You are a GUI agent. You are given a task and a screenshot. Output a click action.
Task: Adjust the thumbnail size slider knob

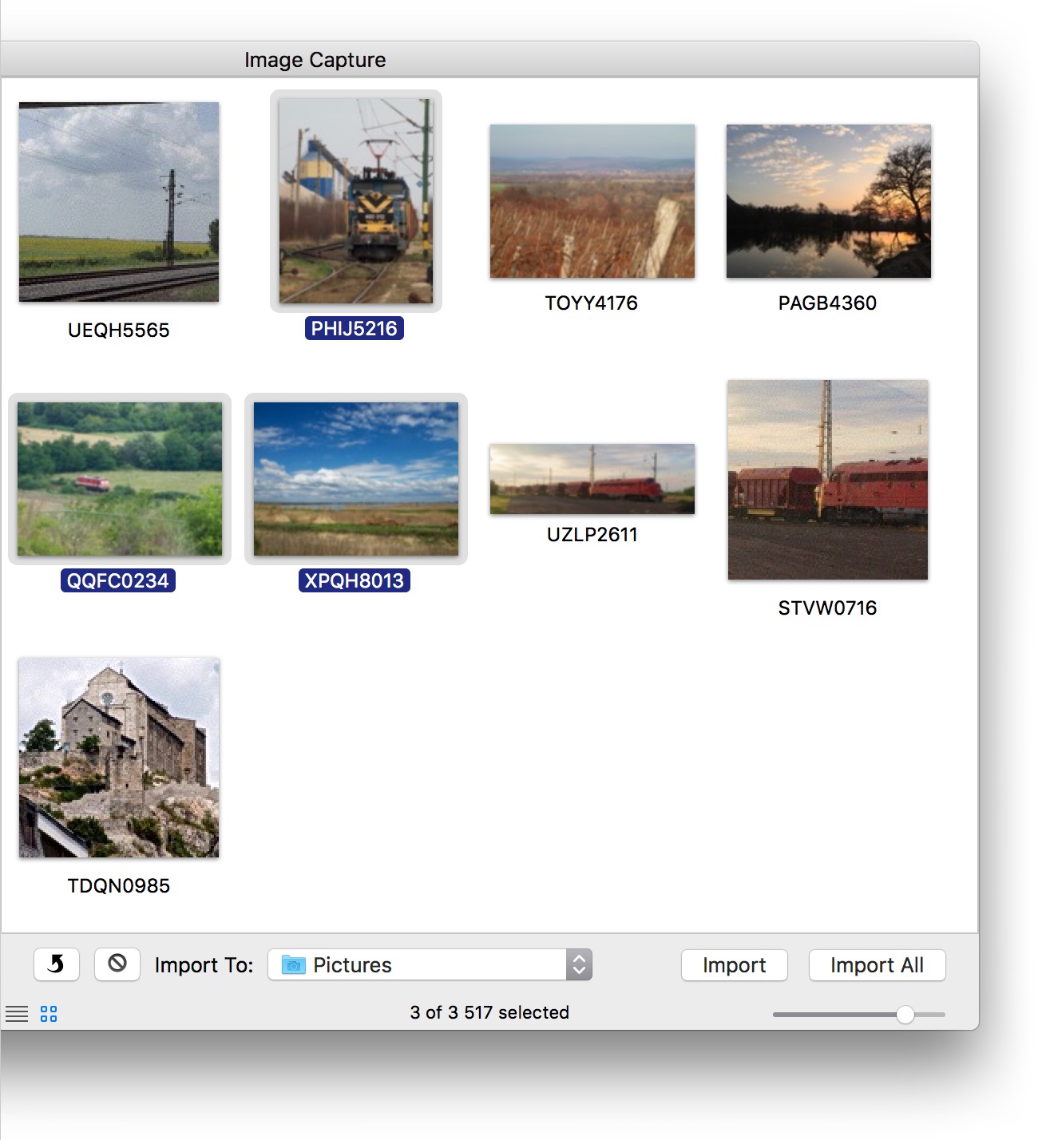pos(905,1015)
